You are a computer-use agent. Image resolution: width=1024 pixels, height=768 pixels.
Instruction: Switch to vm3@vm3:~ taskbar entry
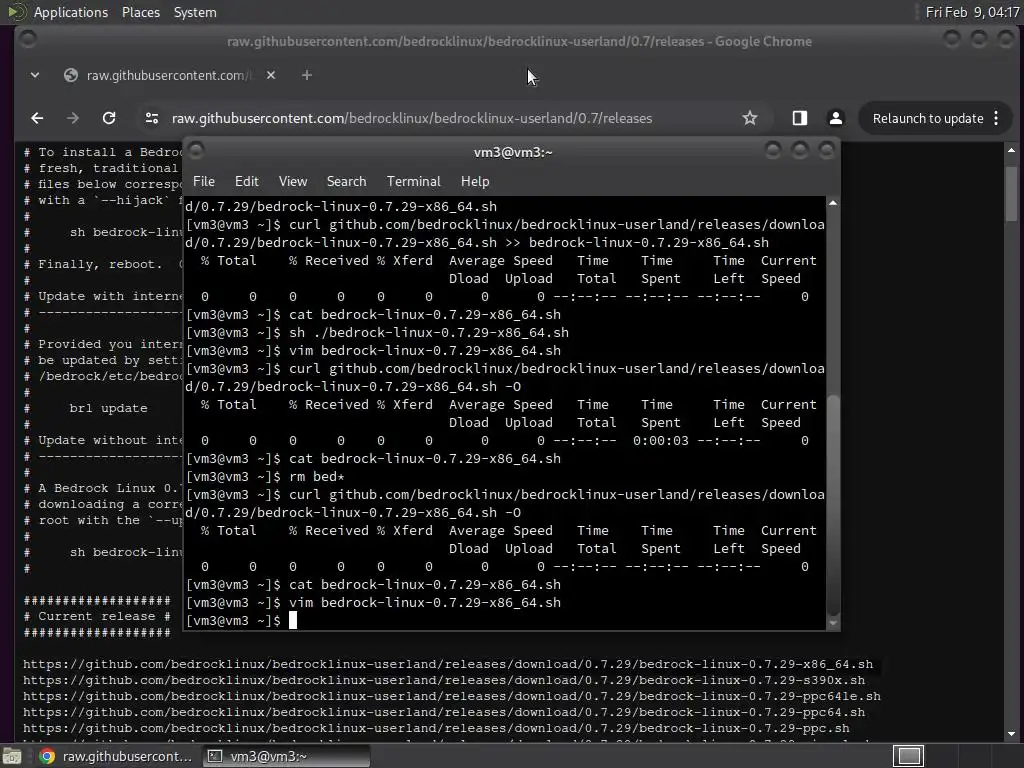coord(285,756)
